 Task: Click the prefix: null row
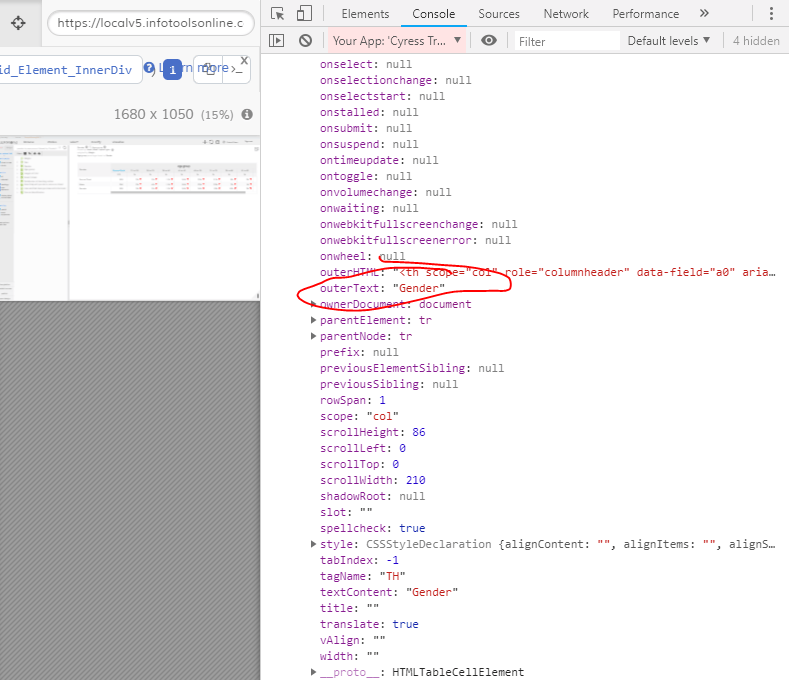point(359,352)
